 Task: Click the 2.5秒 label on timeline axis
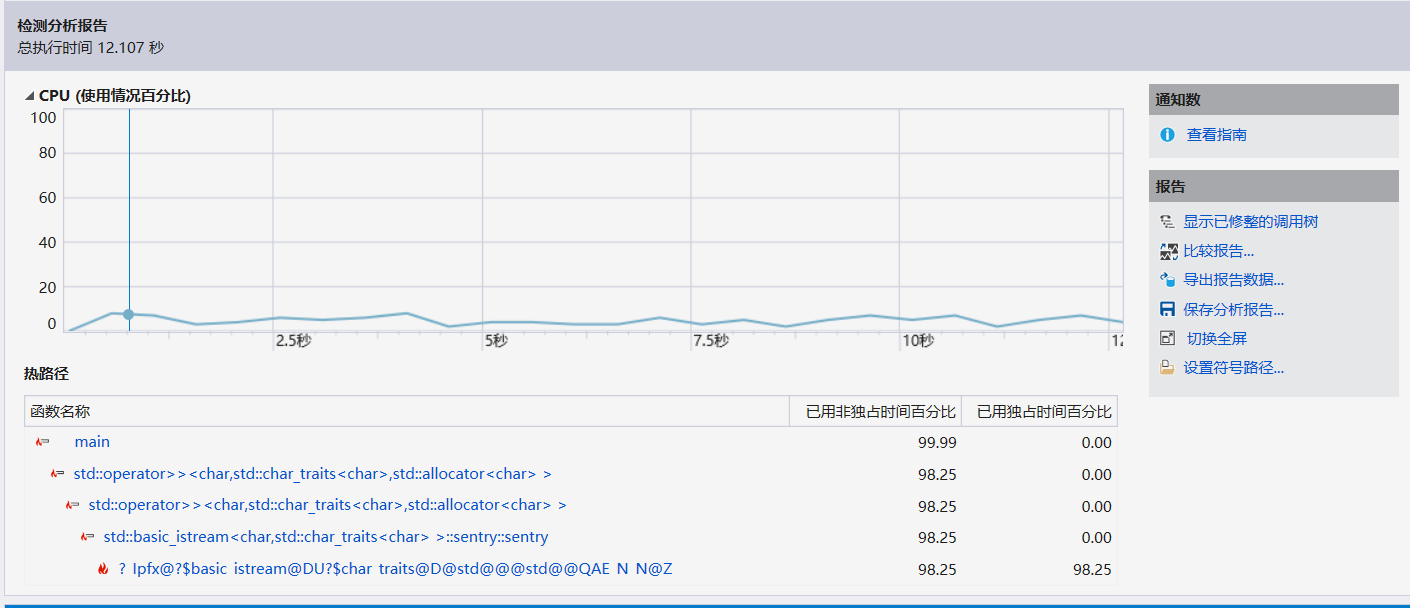[x=293, y=341]
